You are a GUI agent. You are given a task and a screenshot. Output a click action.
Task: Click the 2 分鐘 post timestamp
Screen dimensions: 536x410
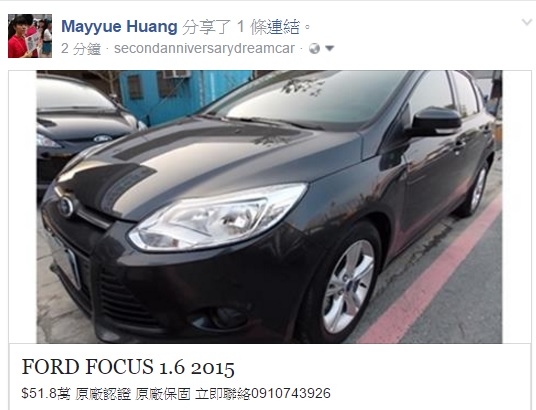pyautogui.click(x=81, y=49)
